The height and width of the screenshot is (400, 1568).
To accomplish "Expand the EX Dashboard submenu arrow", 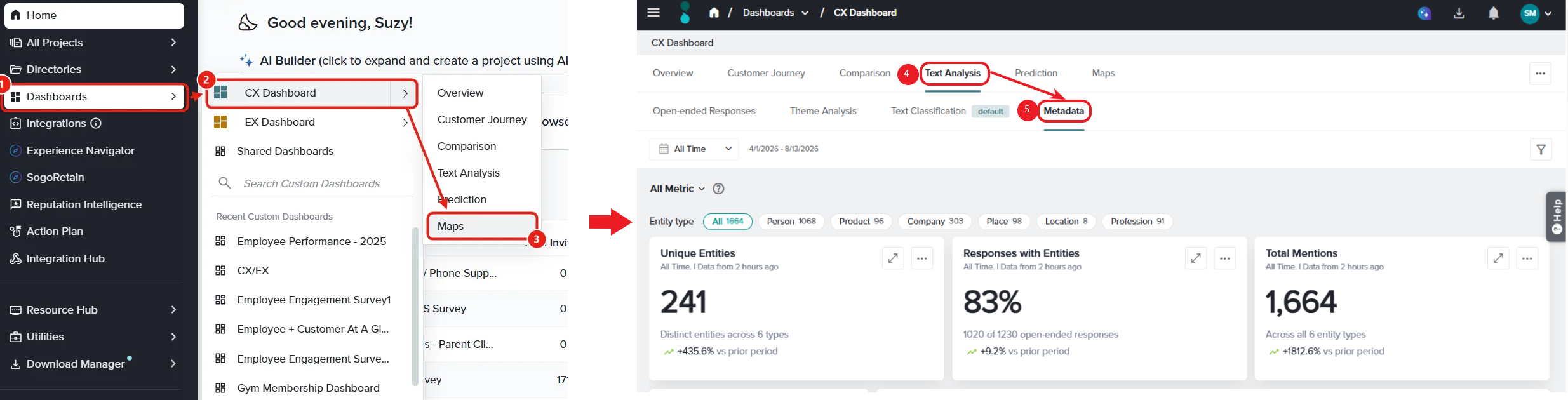I will [x=405, y=123].
